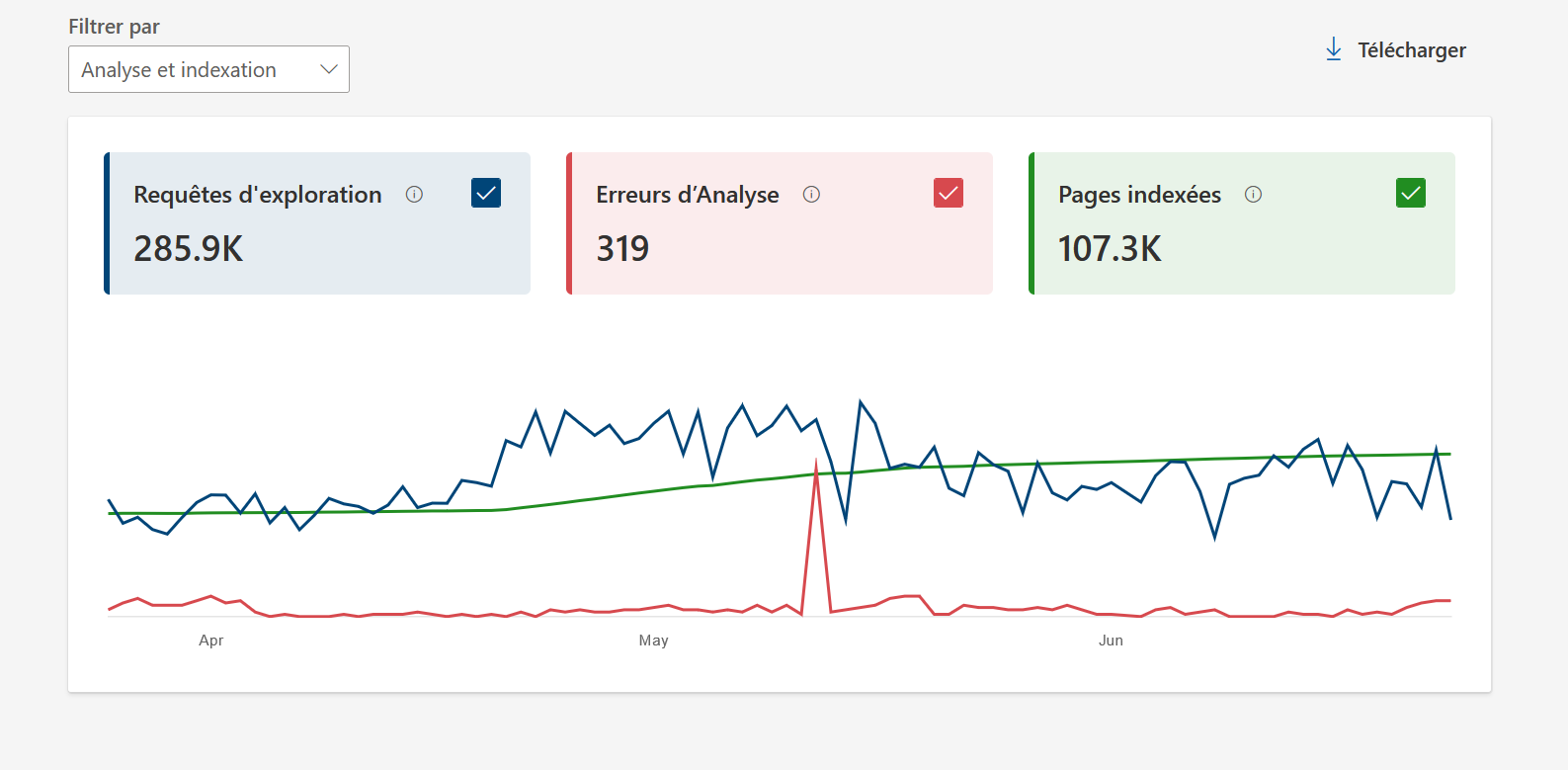Open info tooltip for Requêtes d'exploration

tap(414, 195)
